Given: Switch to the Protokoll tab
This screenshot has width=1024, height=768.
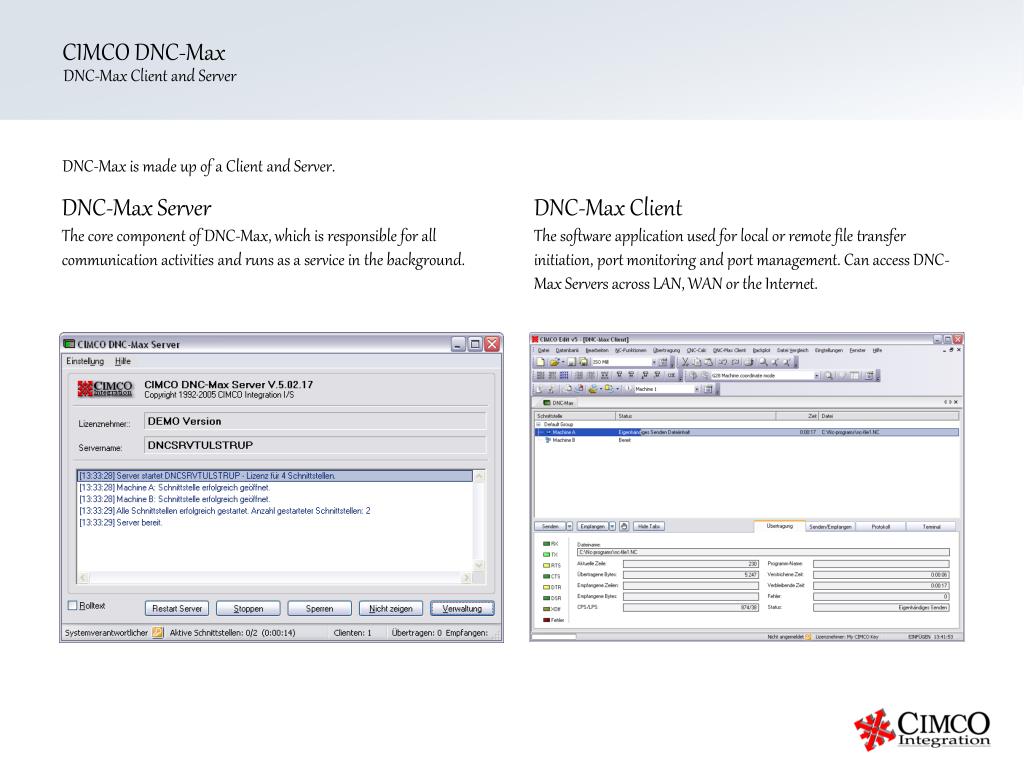Looking at the screenshot, I should (x=880, y=527).
